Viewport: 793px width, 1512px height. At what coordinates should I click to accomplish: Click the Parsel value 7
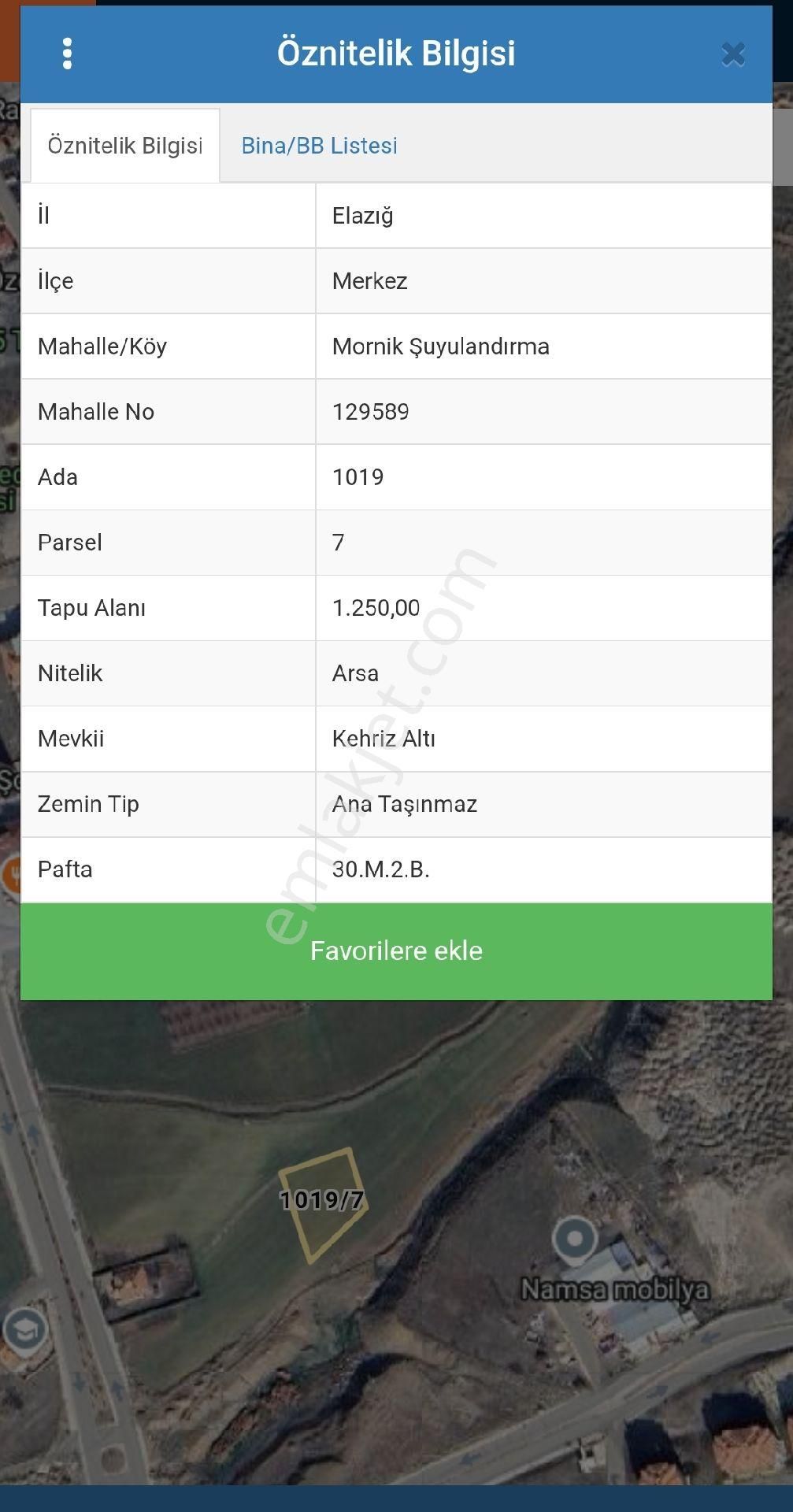[x=338, y=543]
